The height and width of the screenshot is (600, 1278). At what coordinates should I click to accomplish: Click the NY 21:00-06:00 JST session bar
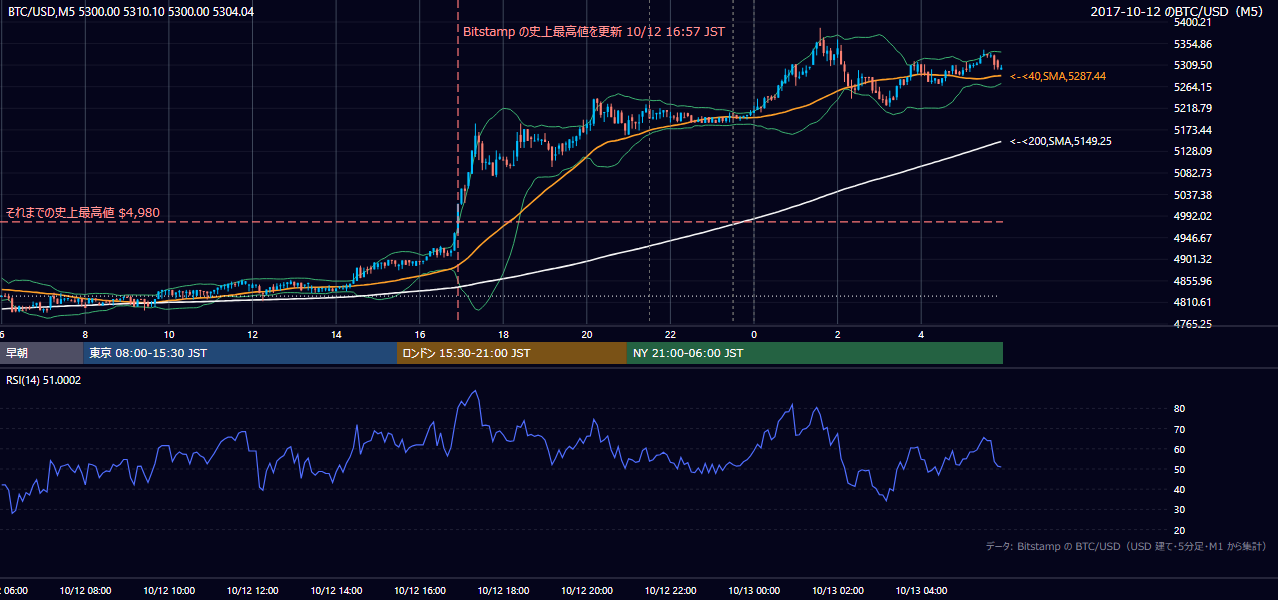click(815, 353)
